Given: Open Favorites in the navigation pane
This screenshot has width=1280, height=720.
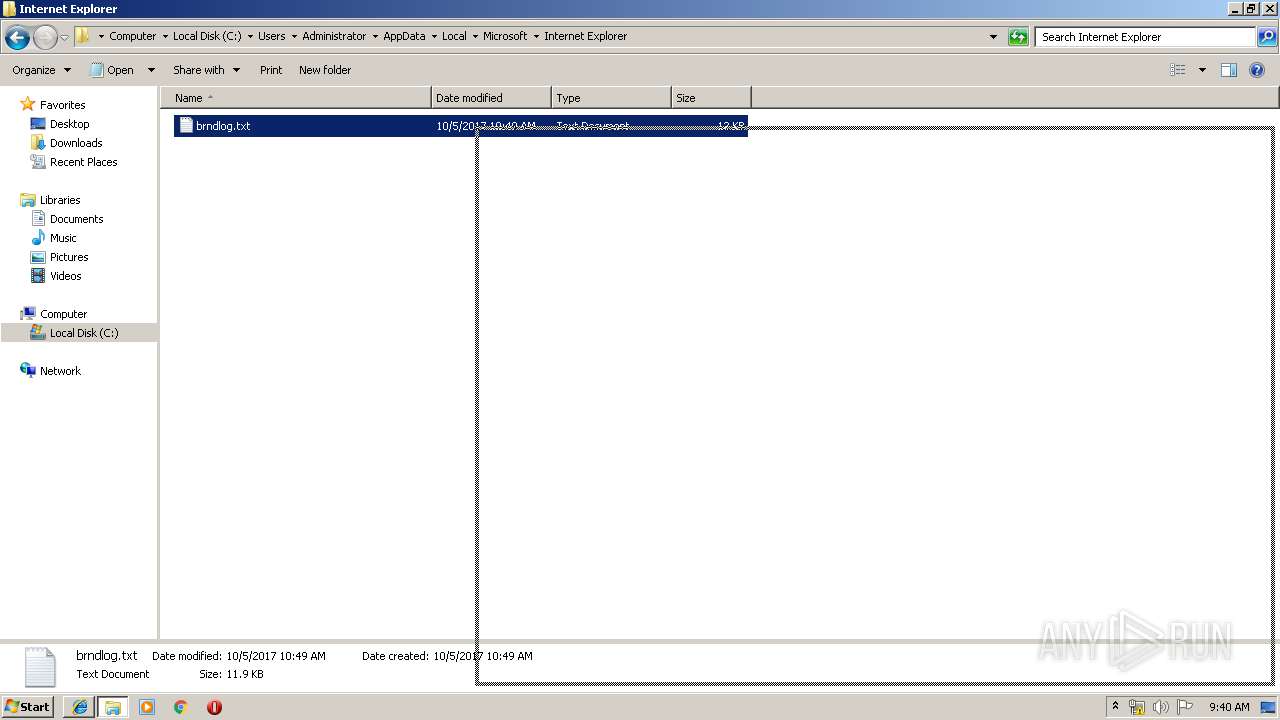Looking at the screenshot, I should coord(62,105).
